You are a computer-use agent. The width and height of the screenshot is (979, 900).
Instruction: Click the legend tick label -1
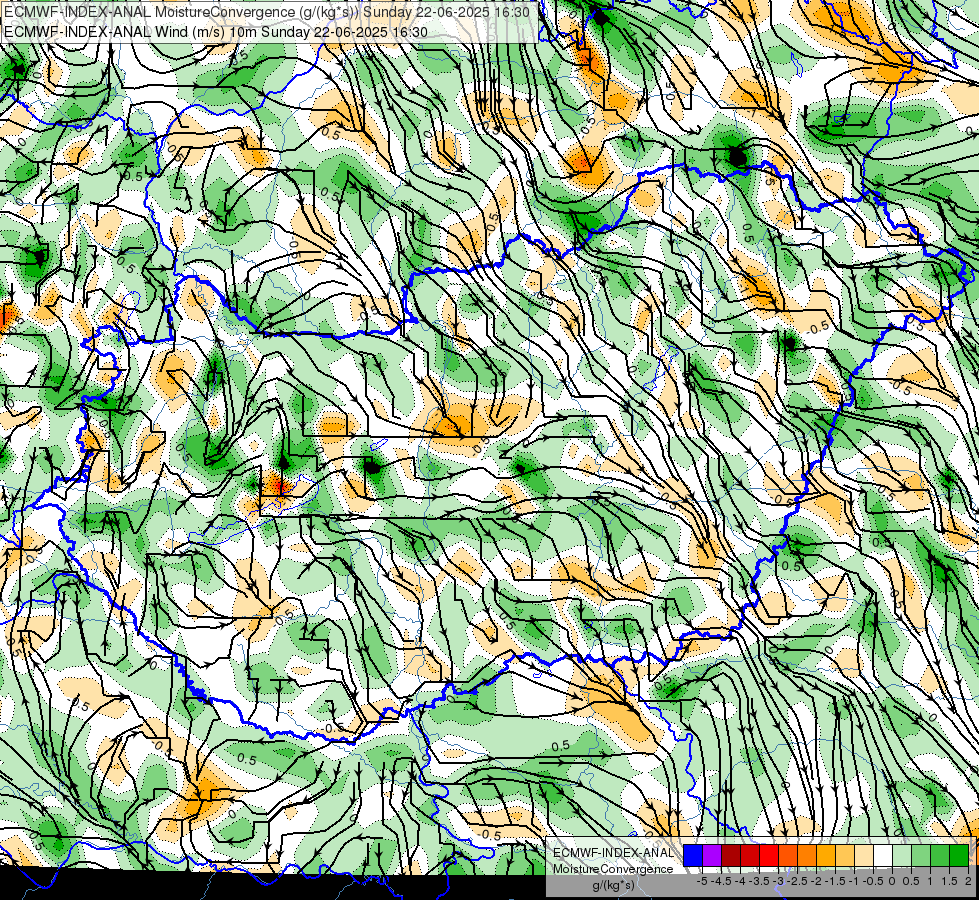[854, 881]
